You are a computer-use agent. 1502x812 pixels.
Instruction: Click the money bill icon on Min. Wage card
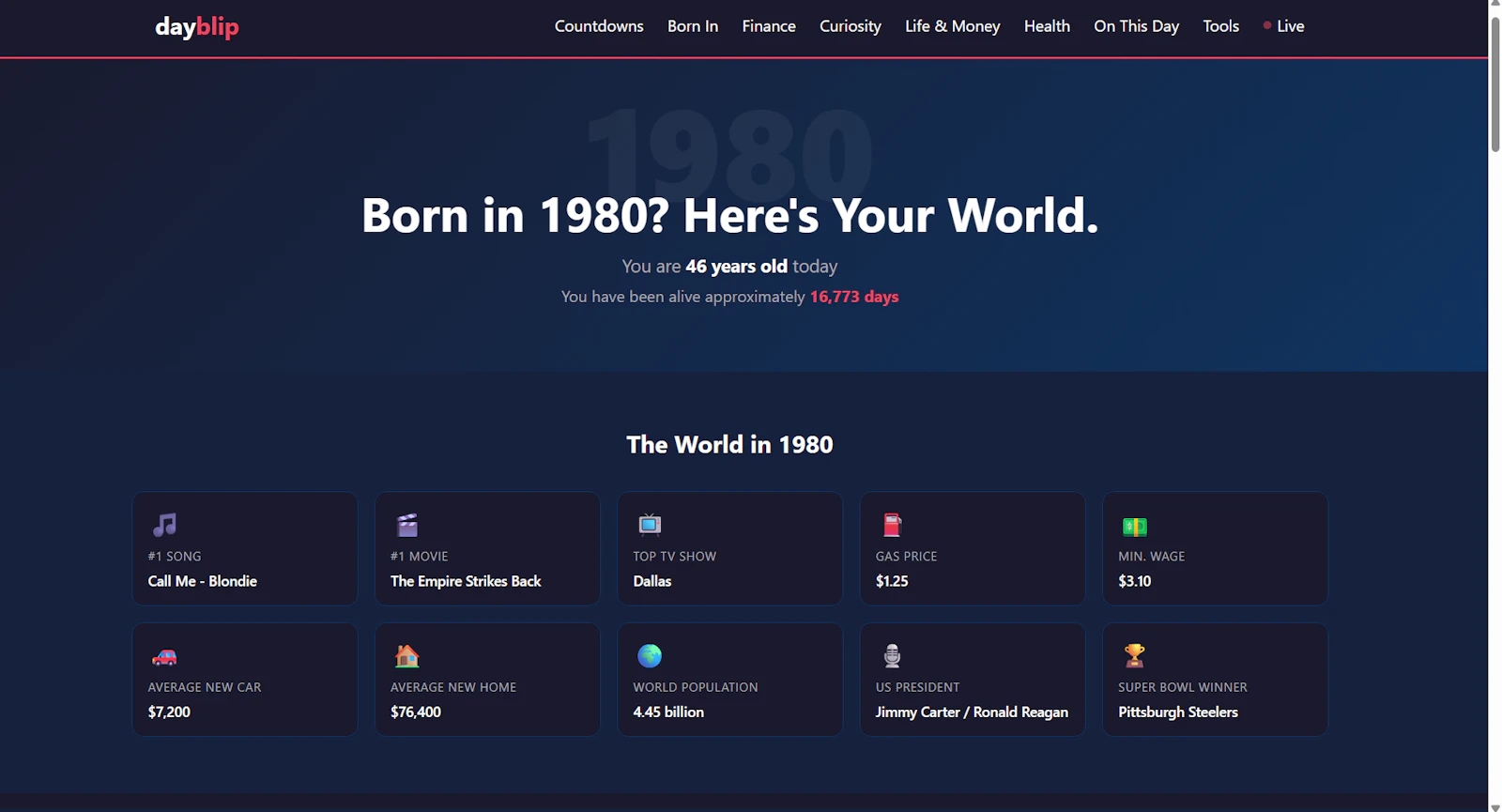1135,526
